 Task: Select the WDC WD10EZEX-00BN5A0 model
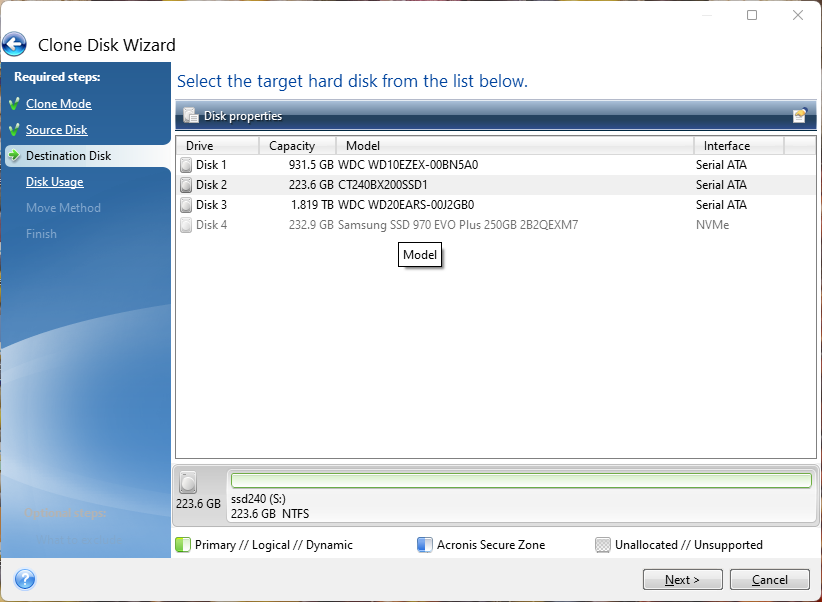(408, 165)
